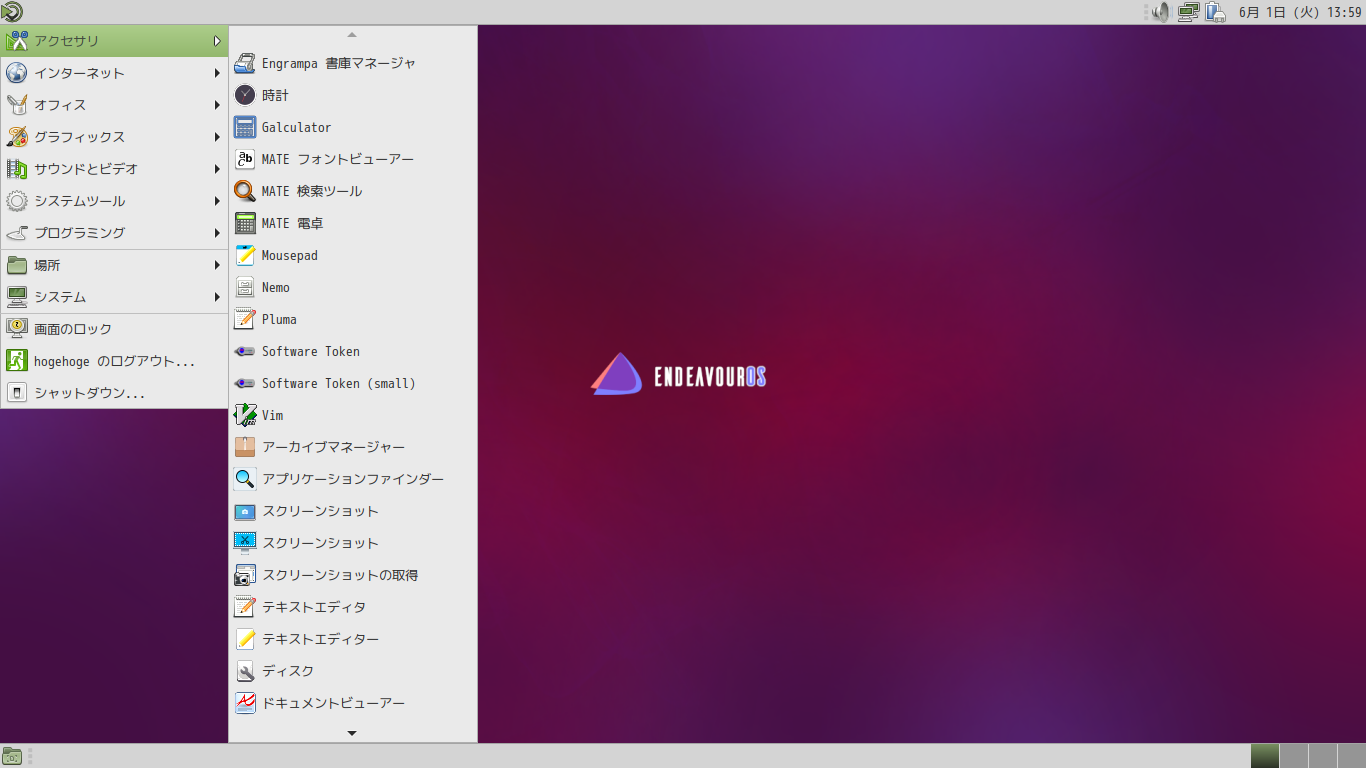Click Vim label text
Screen dimensions: 1366x768
coord(273,415)
